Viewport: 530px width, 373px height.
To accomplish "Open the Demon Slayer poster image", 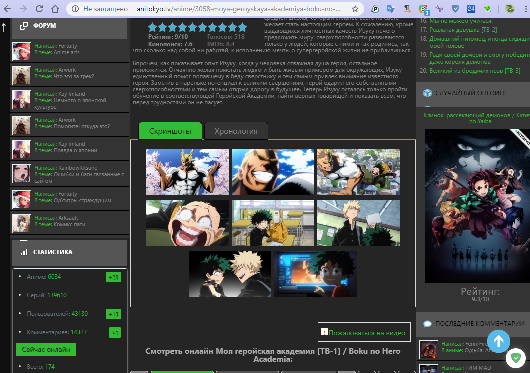I will [477, 206].
